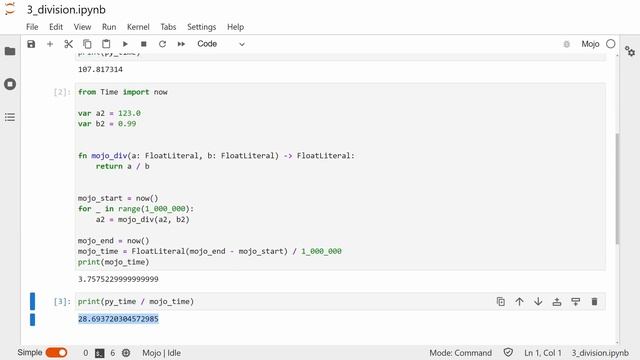
Task: Paste cell from clipboard icon
Action: [x=106, y=44]
